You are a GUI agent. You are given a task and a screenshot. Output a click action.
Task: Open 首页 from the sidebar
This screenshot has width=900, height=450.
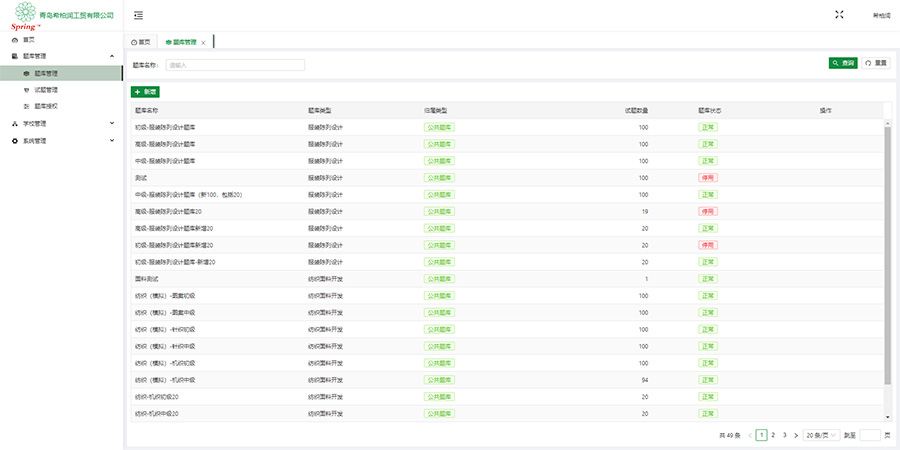coord(28,39)
